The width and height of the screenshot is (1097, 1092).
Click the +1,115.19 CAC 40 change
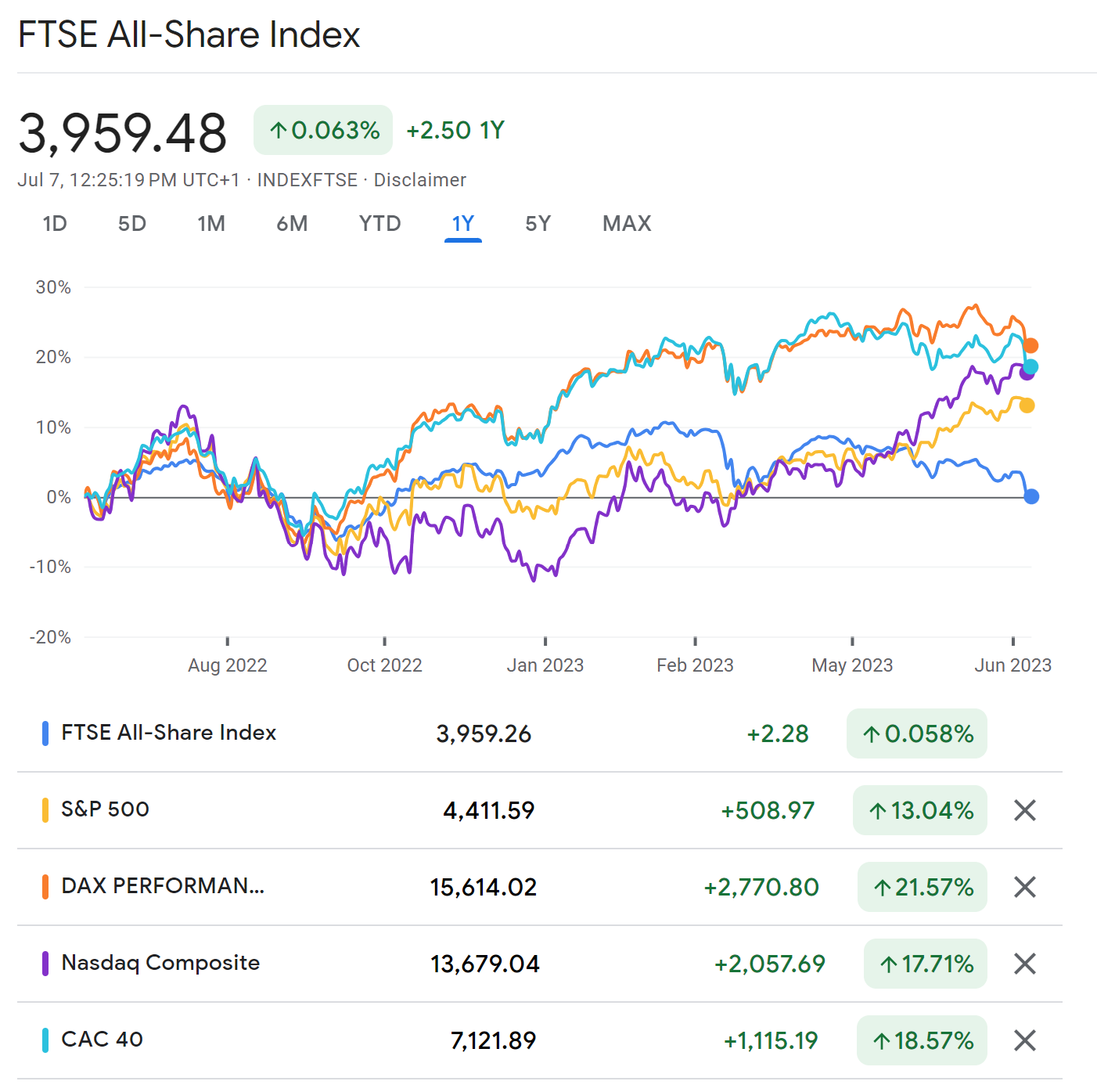point(771,1040)
